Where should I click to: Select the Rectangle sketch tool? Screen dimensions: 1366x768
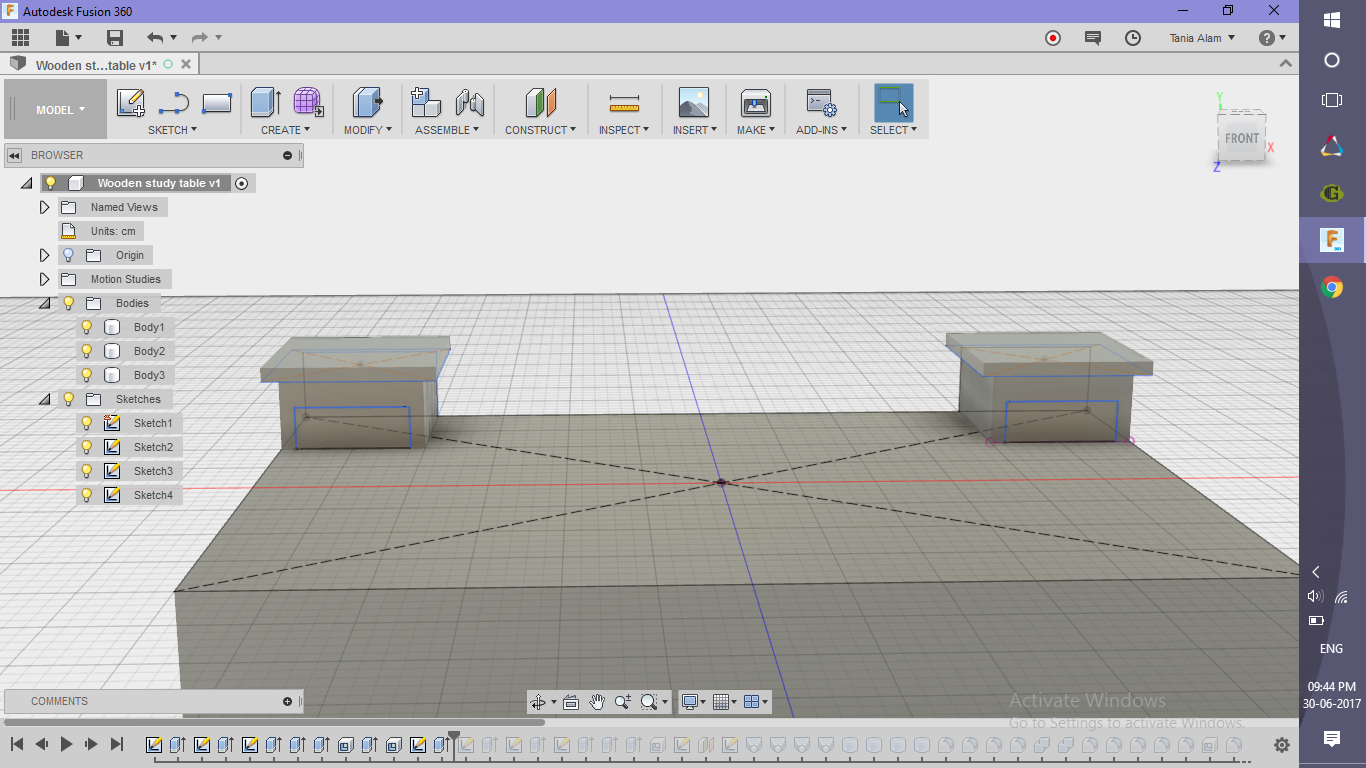point(217,103)
